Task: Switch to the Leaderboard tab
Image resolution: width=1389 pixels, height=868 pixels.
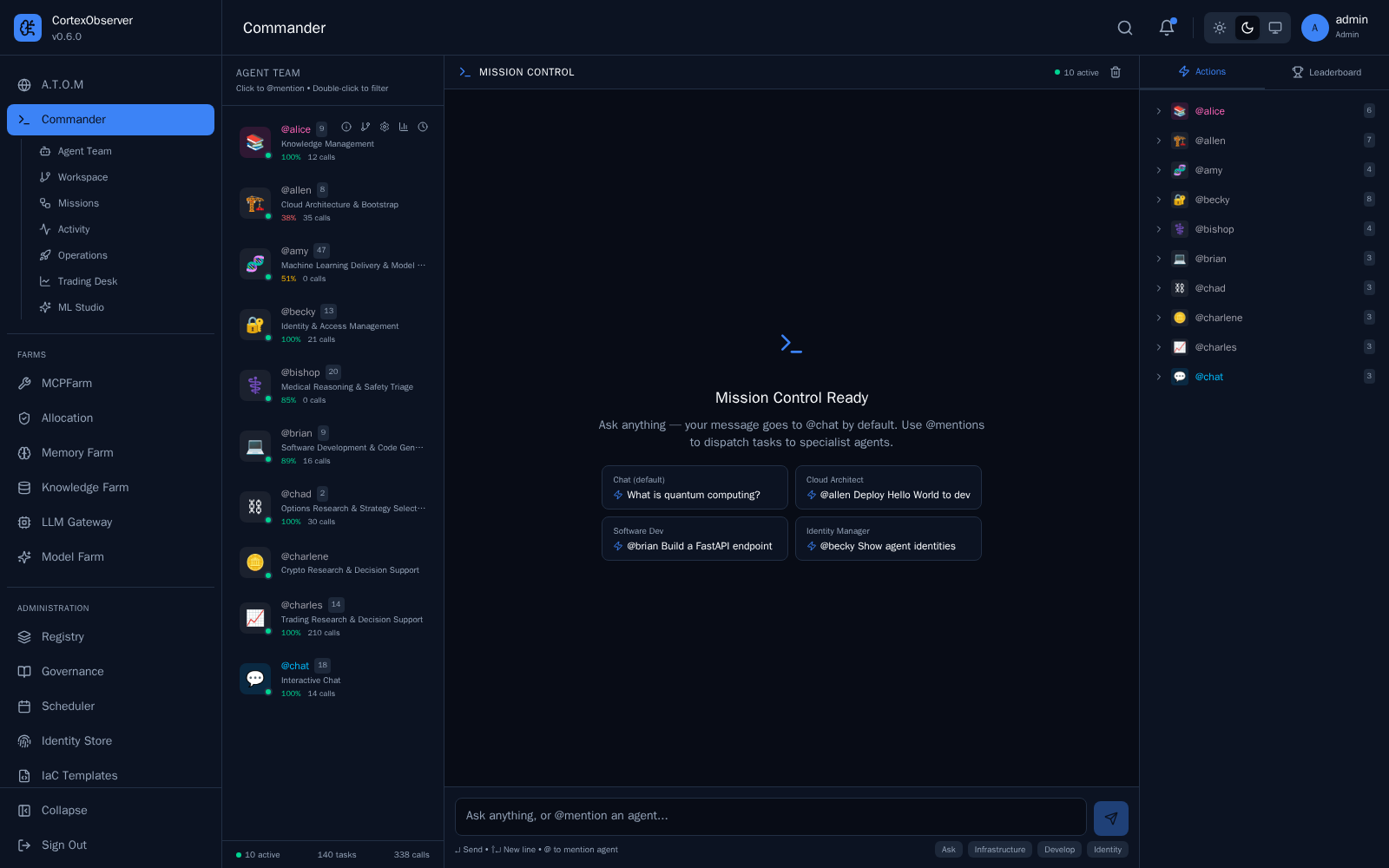Action: coord(1326,72)
